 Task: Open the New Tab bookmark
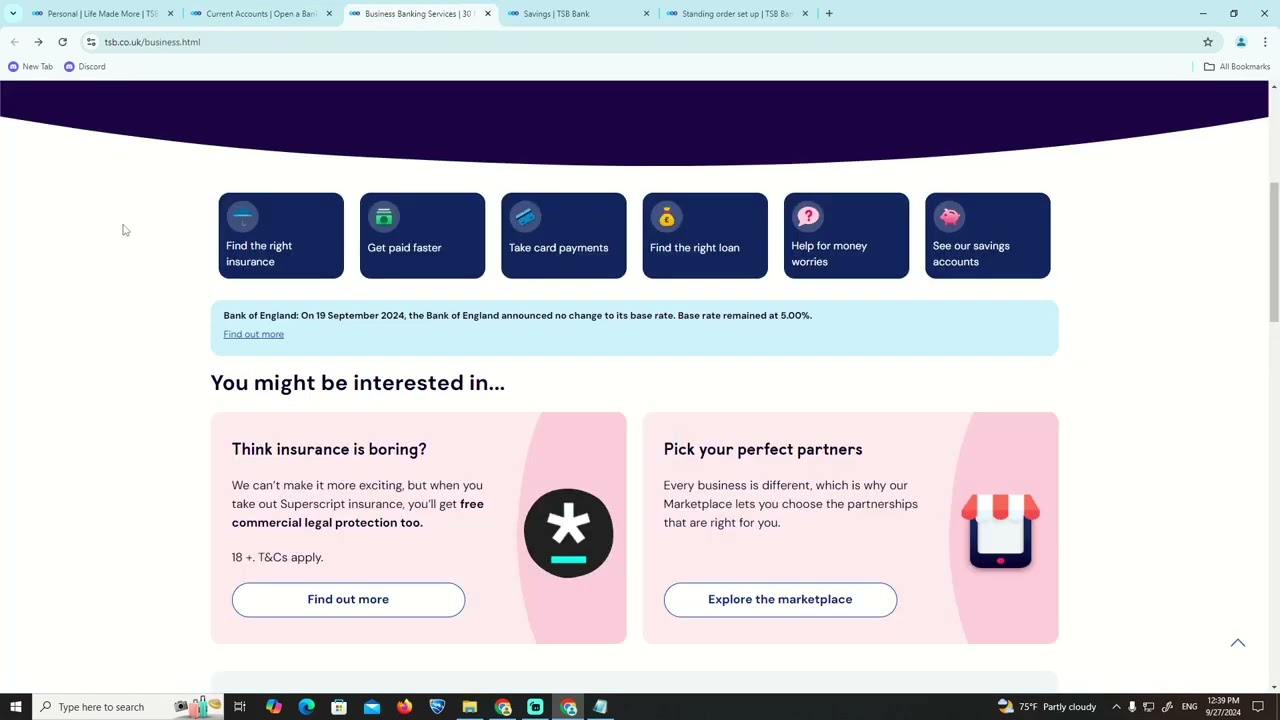click(30, 67)
